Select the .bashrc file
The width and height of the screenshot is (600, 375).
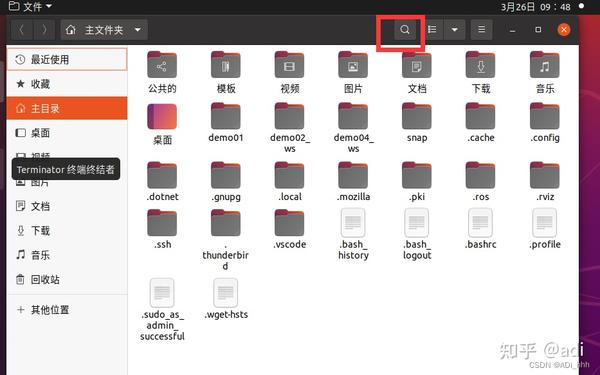[481, 229]
